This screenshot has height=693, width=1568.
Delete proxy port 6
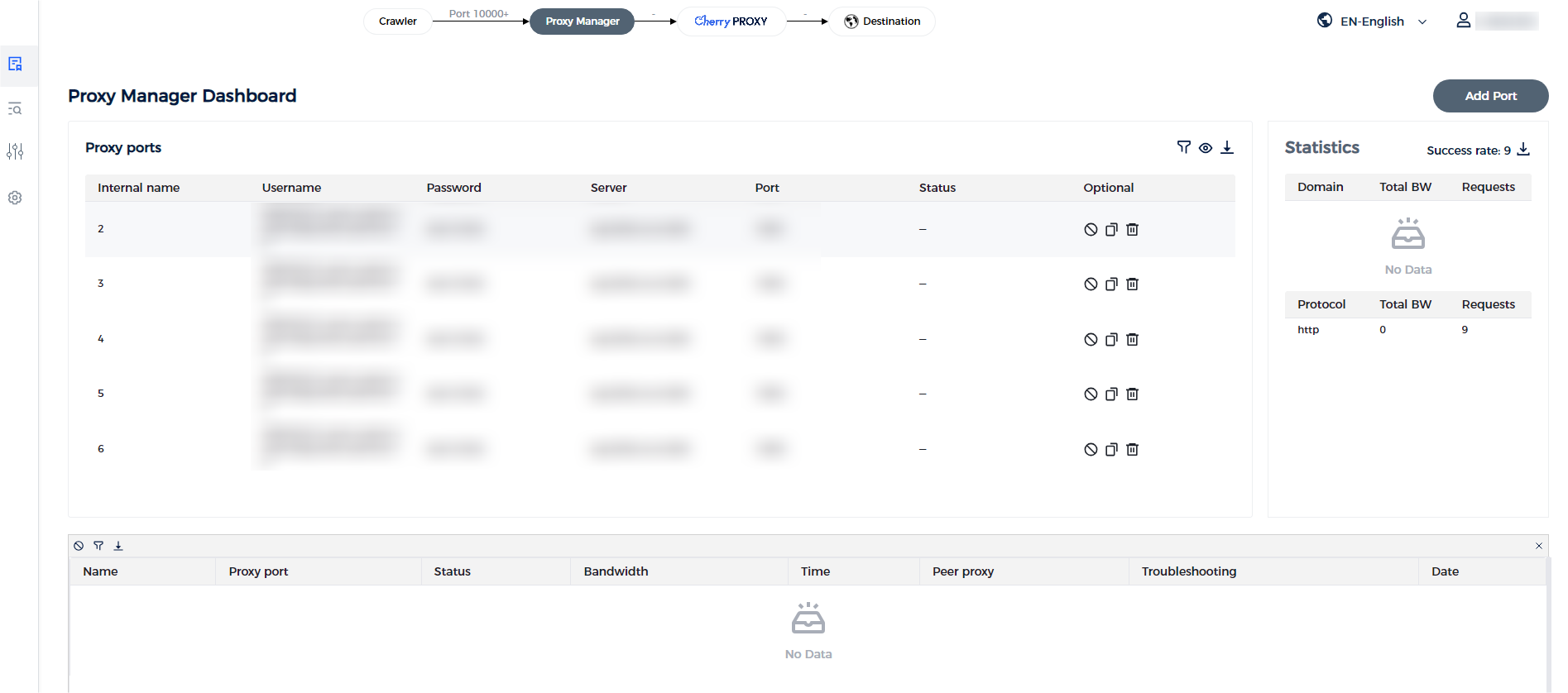[1133, 450]
